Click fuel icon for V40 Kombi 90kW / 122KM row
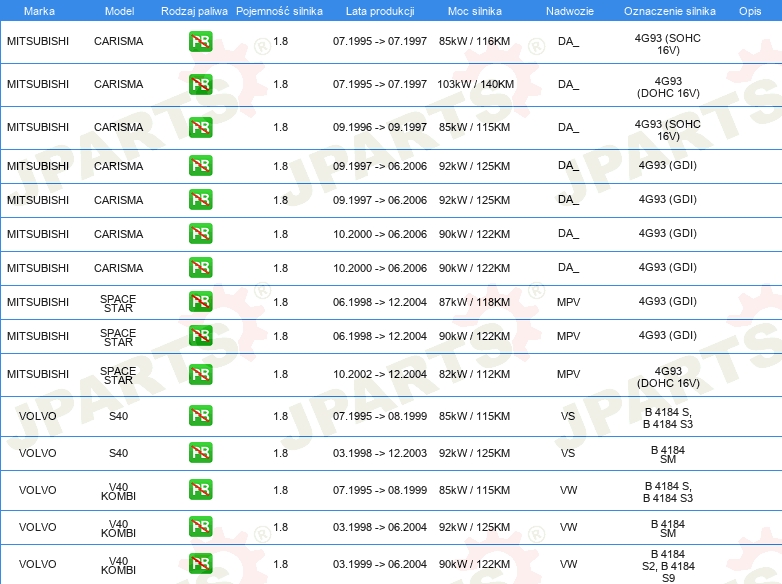This screenshot has width=782, height=584. click(200, 564)
